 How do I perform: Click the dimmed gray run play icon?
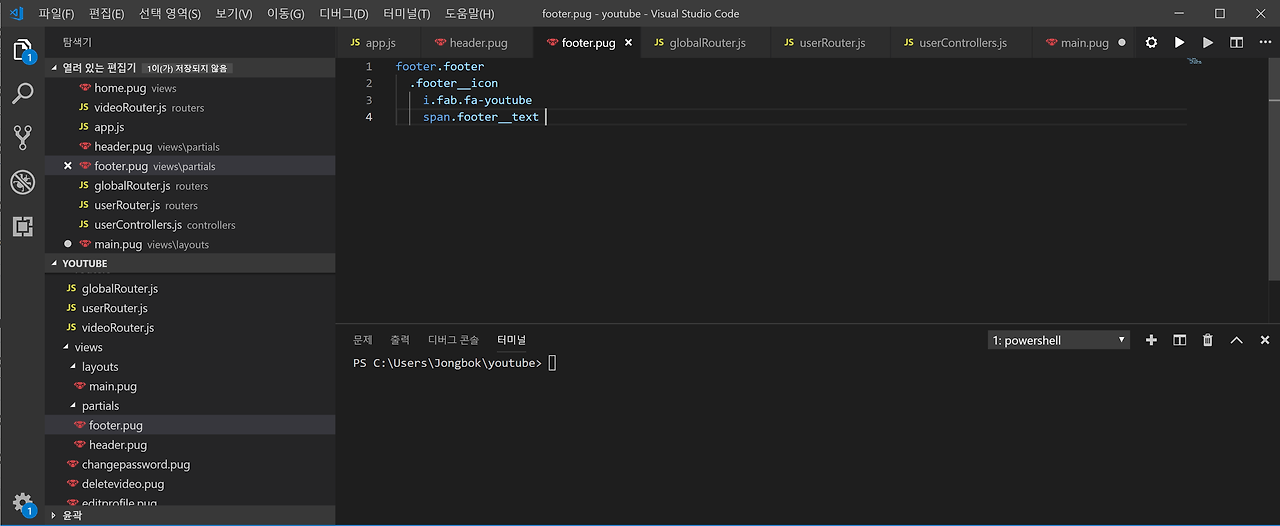coord(1208,43)
